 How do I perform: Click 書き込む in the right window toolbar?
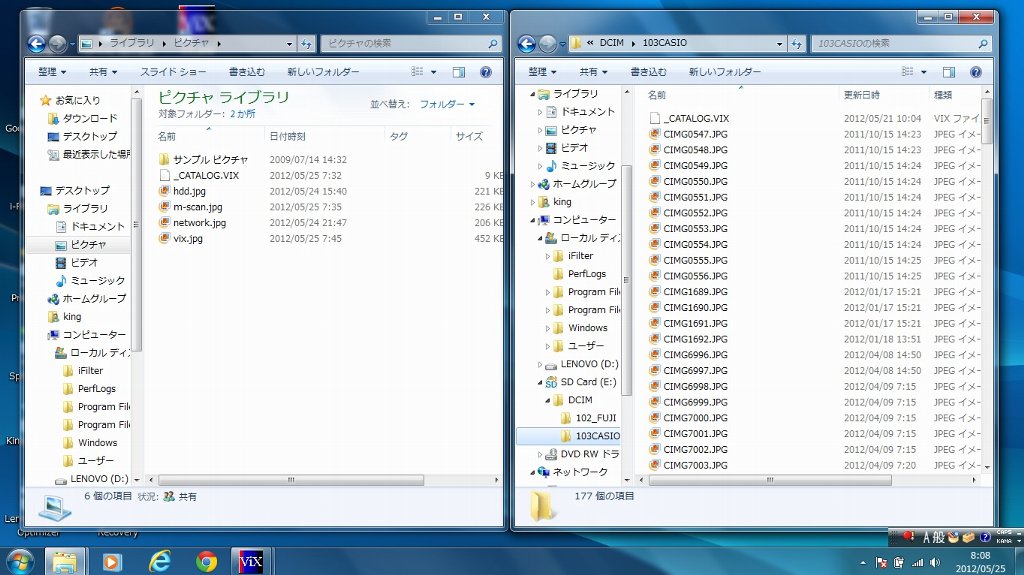(x=648, y=72)
